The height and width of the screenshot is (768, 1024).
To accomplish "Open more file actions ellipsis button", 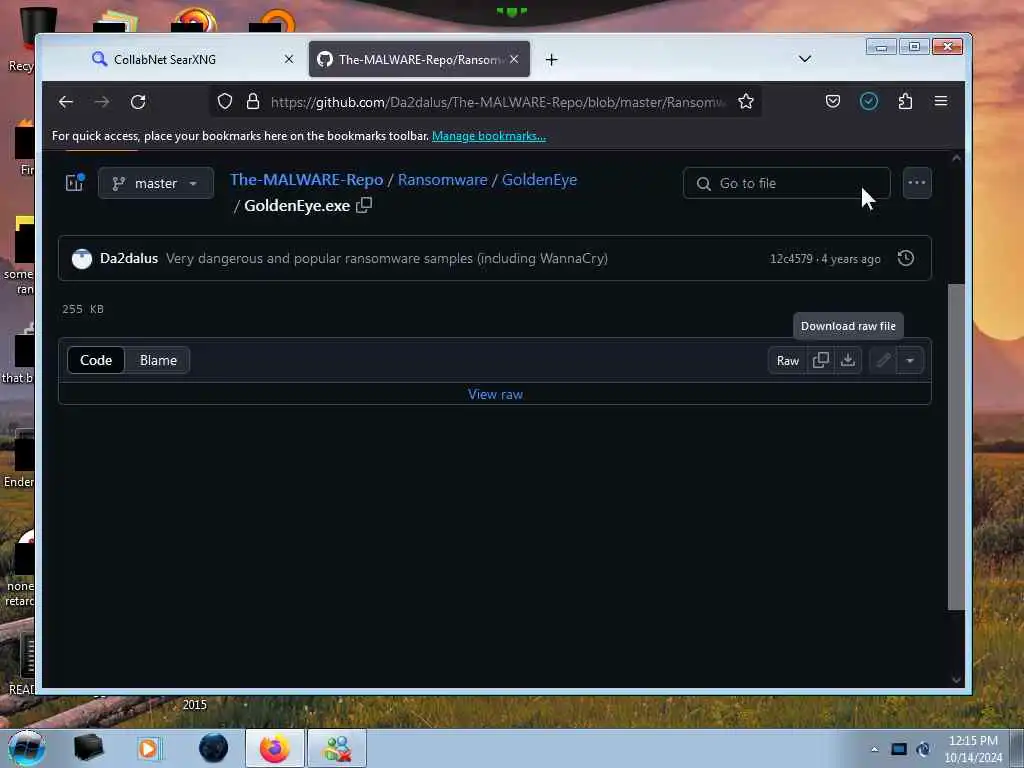I will coord(917,183).
